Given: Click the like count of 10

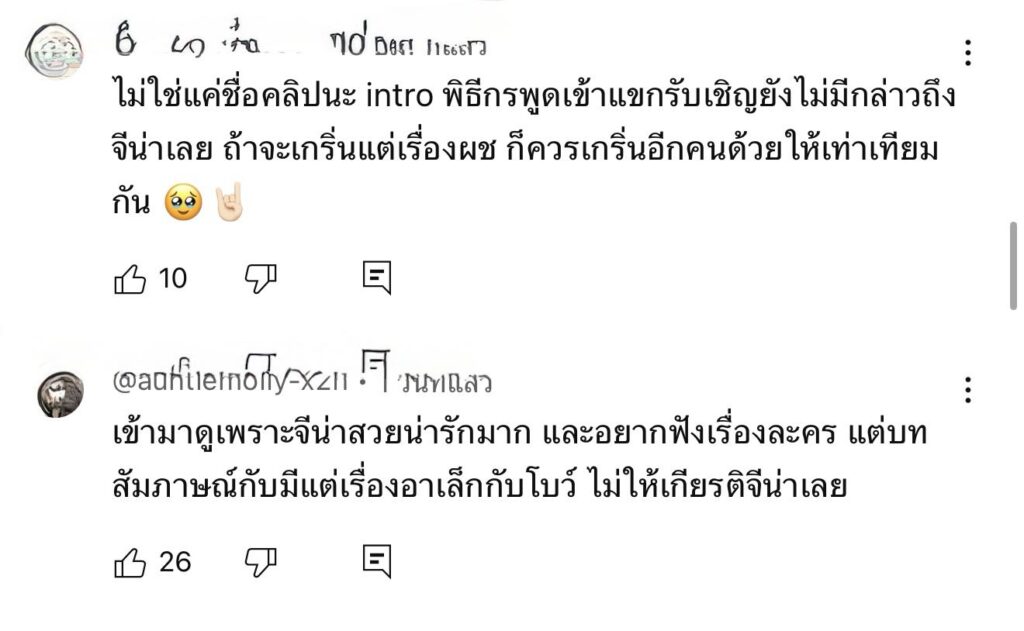Looking at the screenshot, I should (173, 278).
